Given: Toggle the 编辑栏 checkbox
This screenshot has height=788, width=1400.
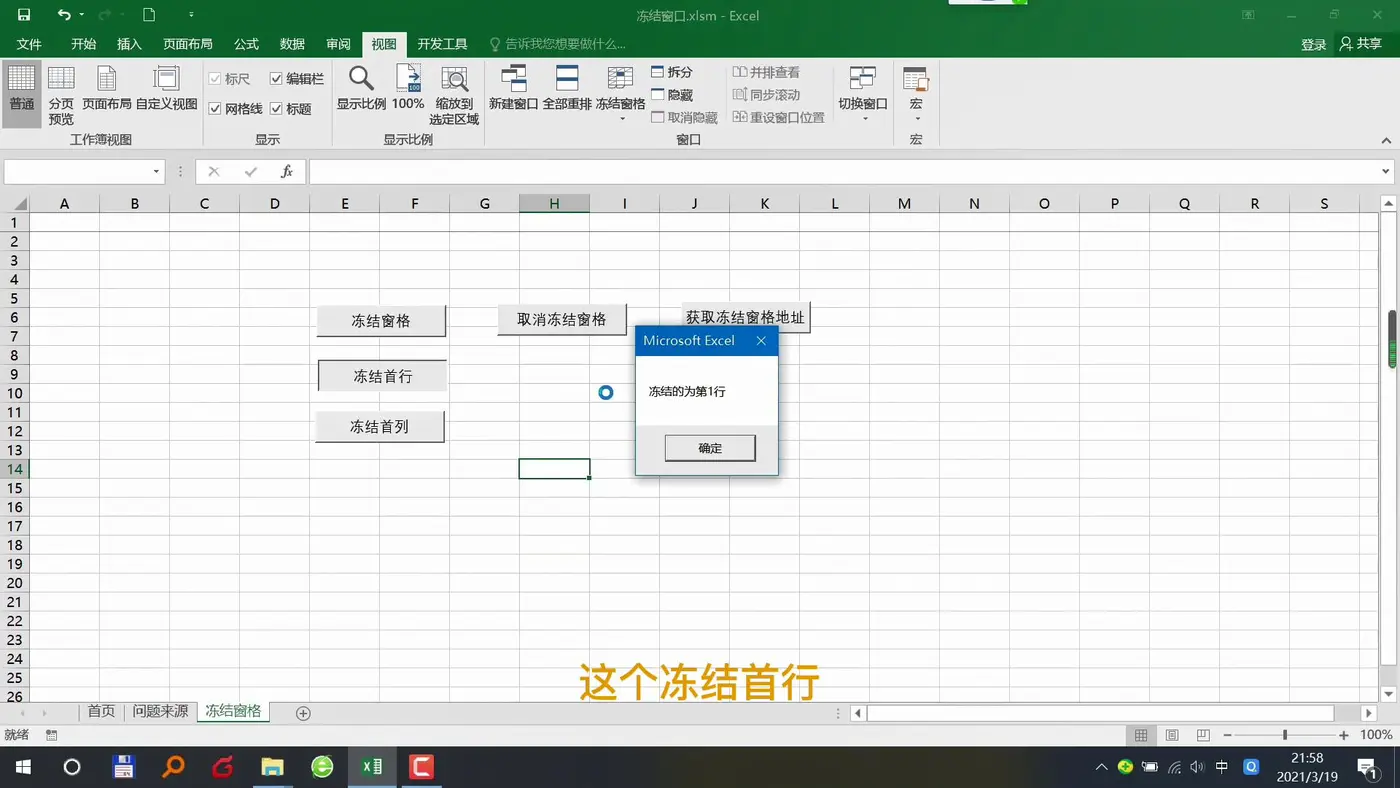Looking at the screenshot, I should click(297, 78).
